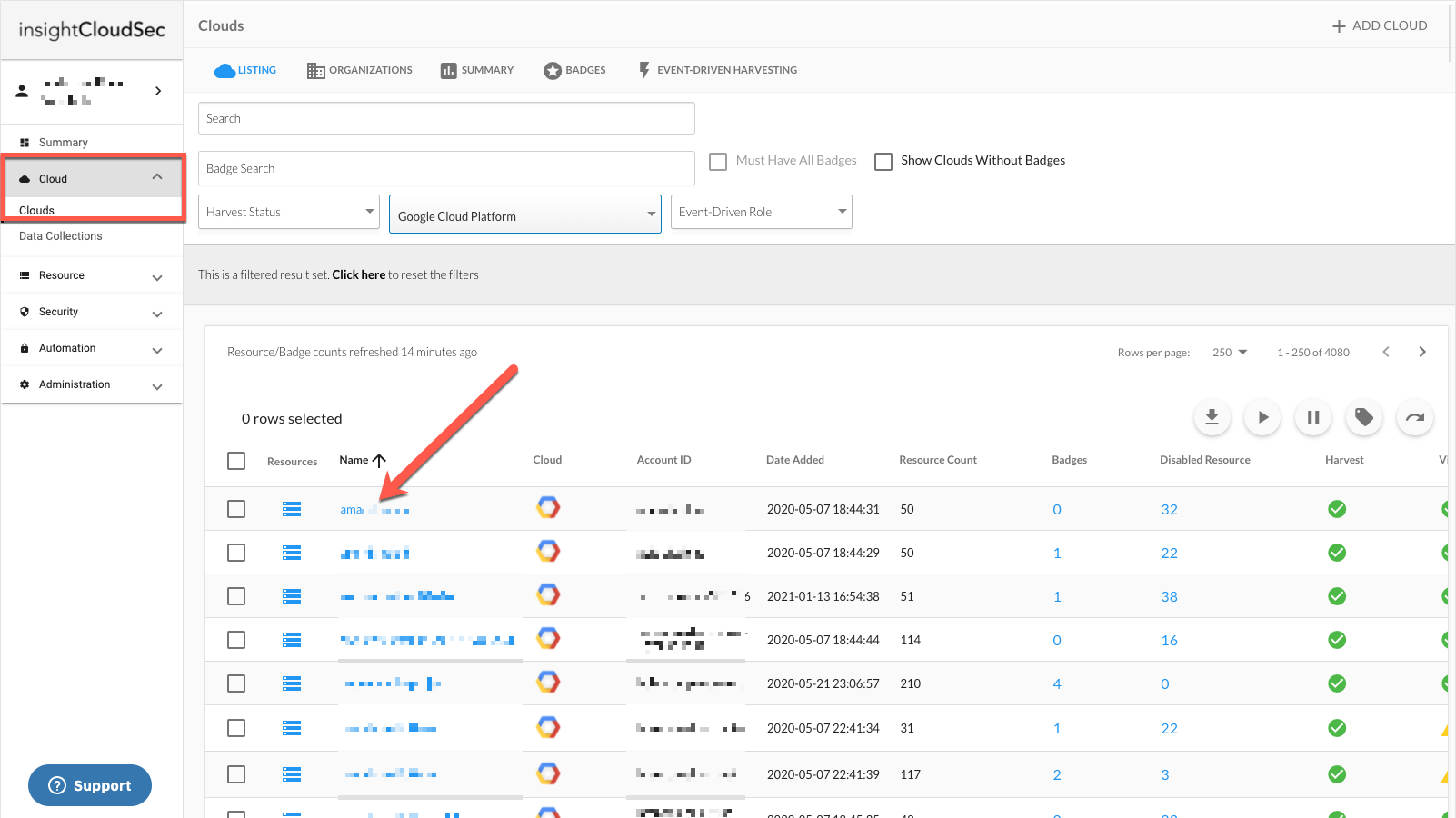The height and width of the screenshot is (818, 1456).
Task: Click Google Cloud icon in 2021-01-13 16:54:38 row
Action: click(548, 594)
